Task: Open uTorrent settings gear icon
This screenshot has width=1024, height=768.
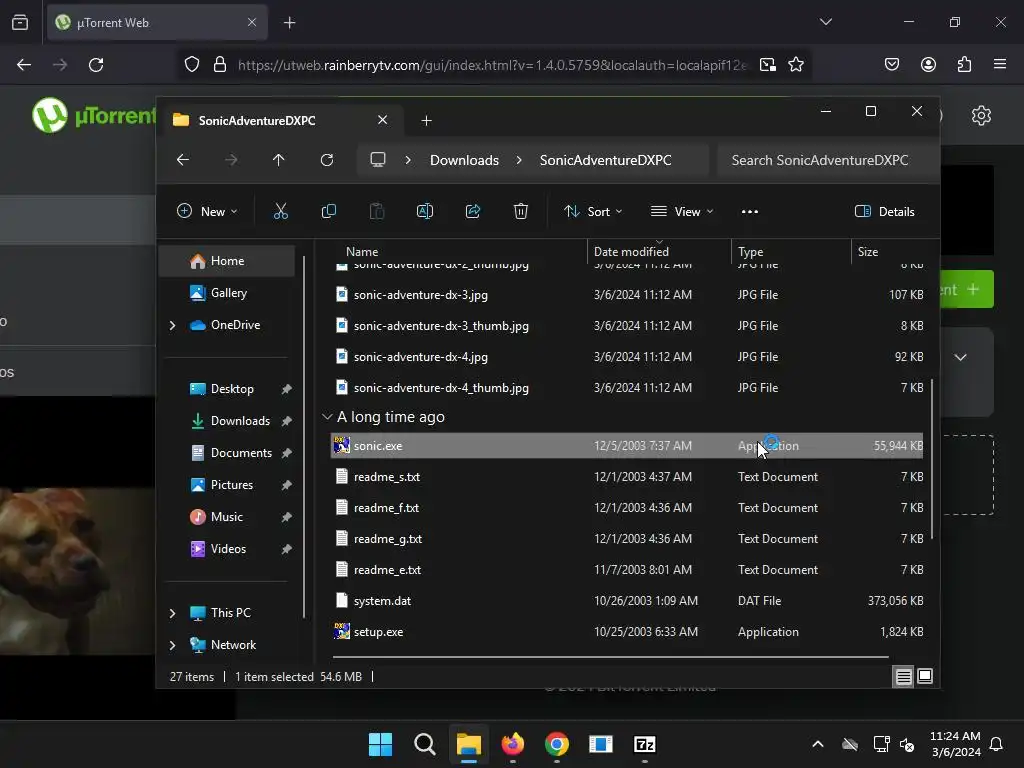Action: pyautogui.click(x=981, y=116)
